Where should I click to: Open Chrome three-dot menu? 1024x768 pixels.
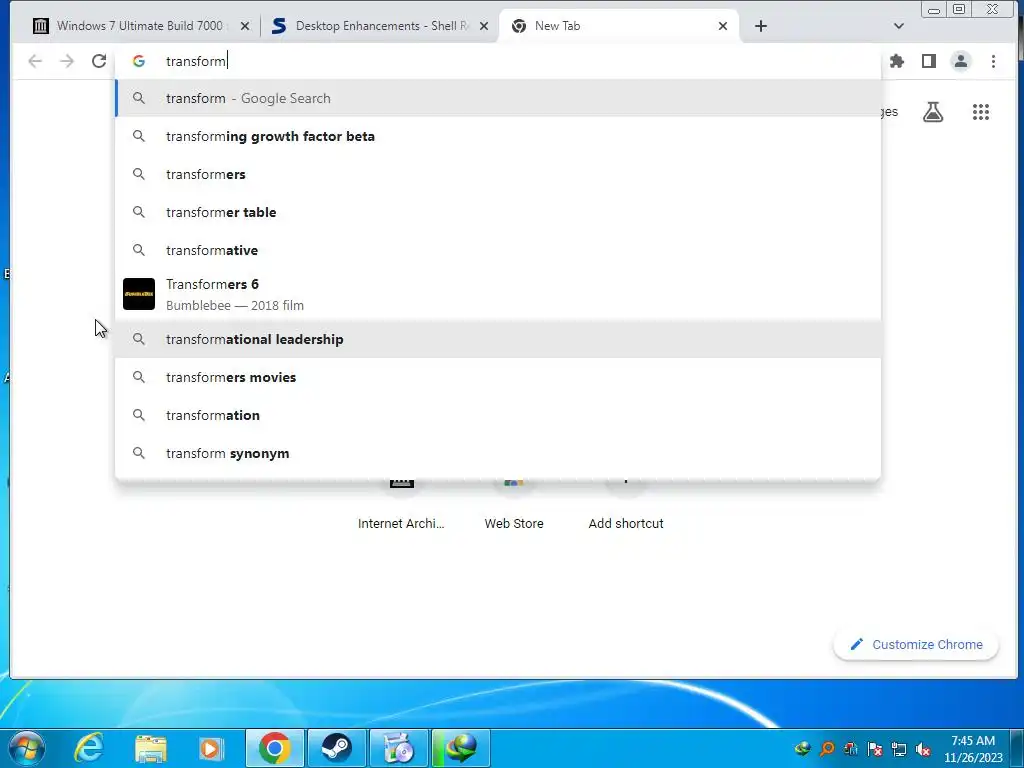click(993, 61)
